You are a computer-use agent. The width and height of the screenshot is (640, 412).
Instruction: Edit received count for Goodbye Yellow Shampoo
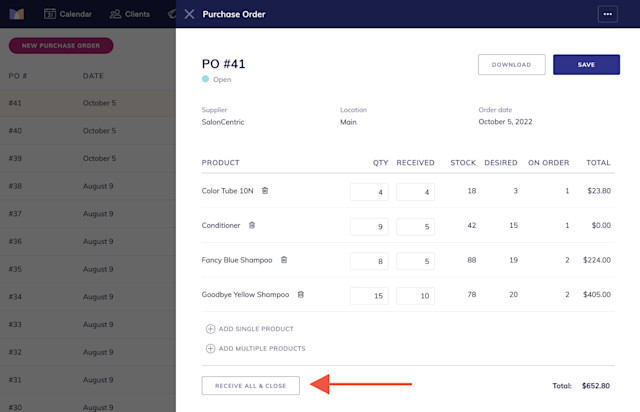[x=415, y=296]
